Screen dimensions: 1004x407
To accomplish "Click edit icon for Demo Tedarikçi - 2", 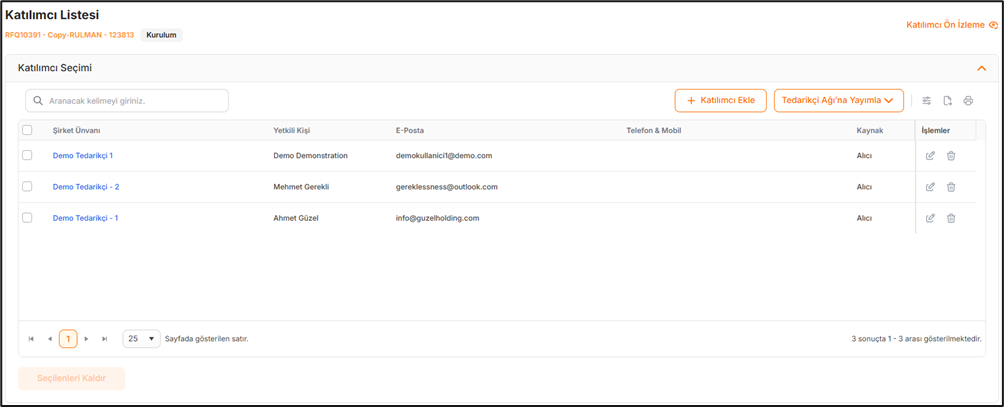I will click(x=930, y=187).
